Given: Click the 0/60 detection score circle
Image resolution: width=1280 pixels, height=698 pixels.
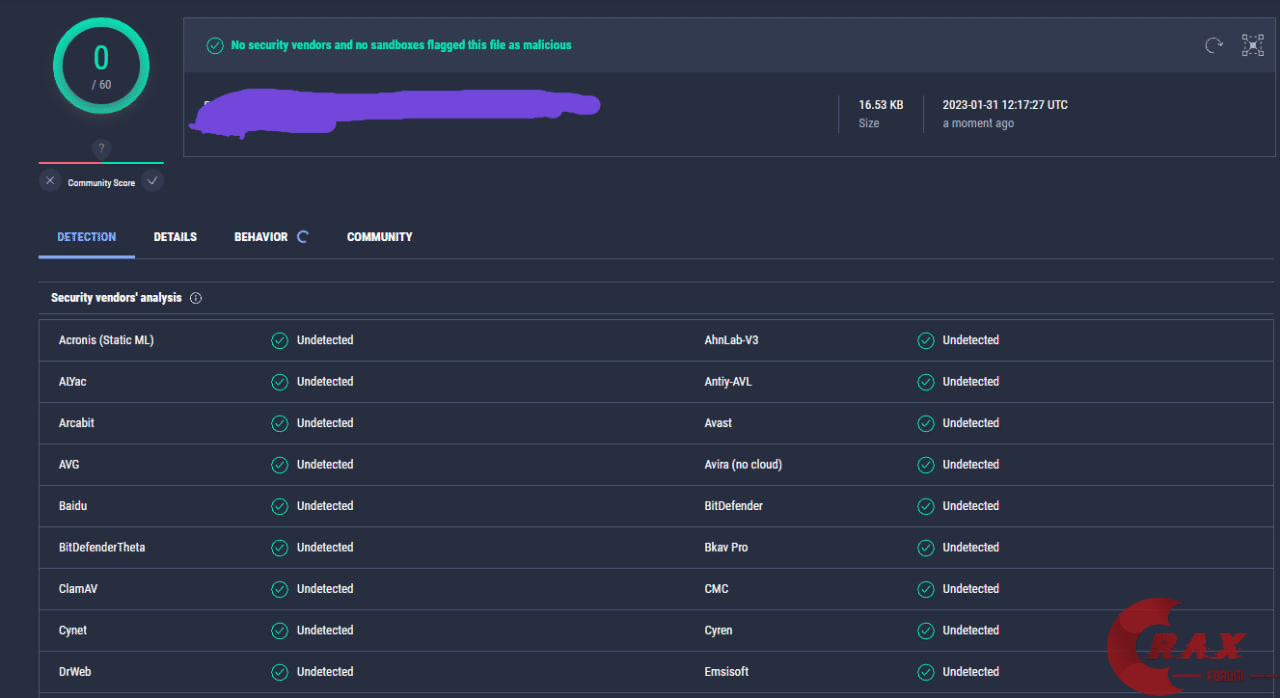Looking at the screenshot, I should (x=101, y=66).
